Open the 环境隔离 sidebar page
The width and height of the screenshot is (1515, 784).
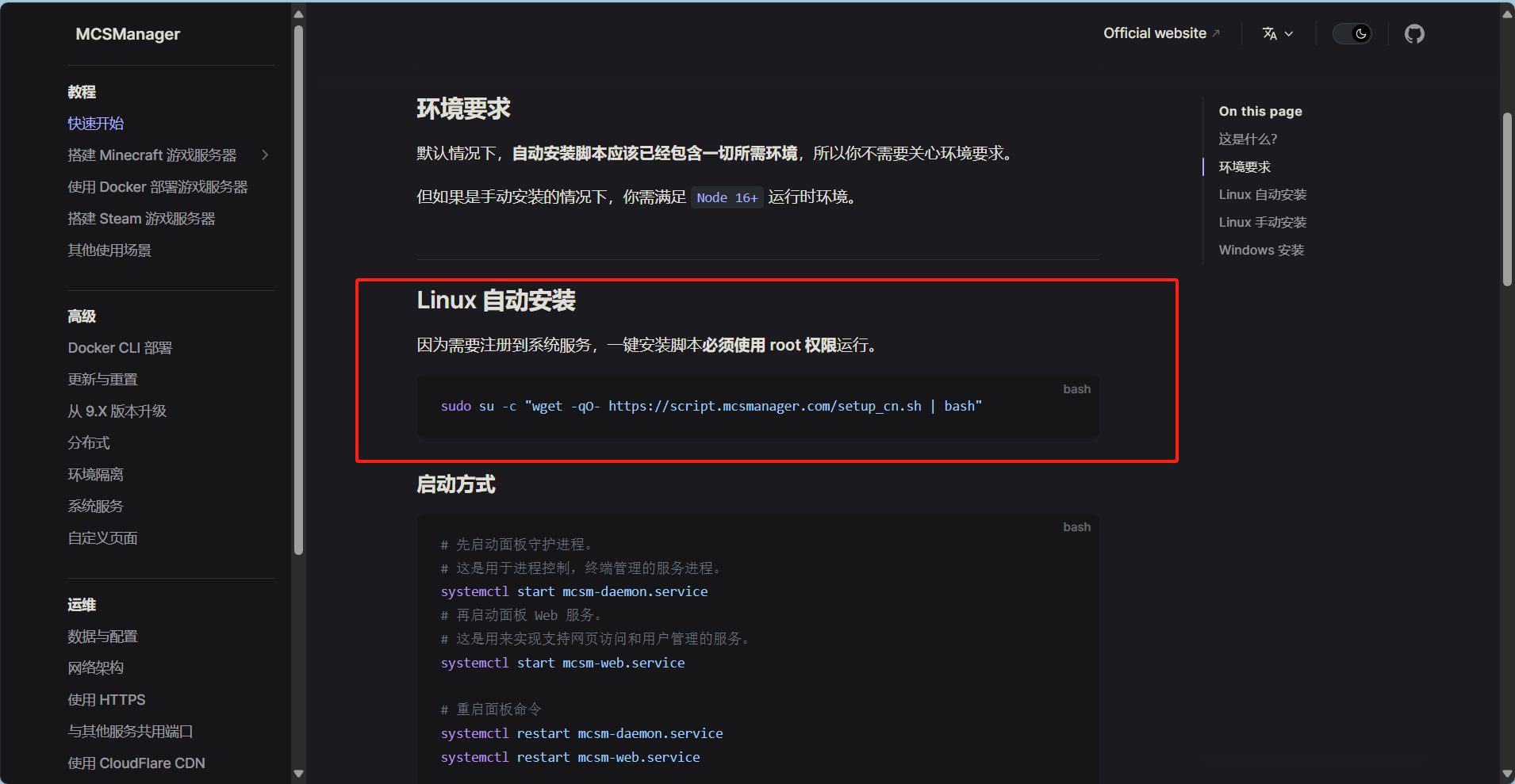click(x=96, y=475)
